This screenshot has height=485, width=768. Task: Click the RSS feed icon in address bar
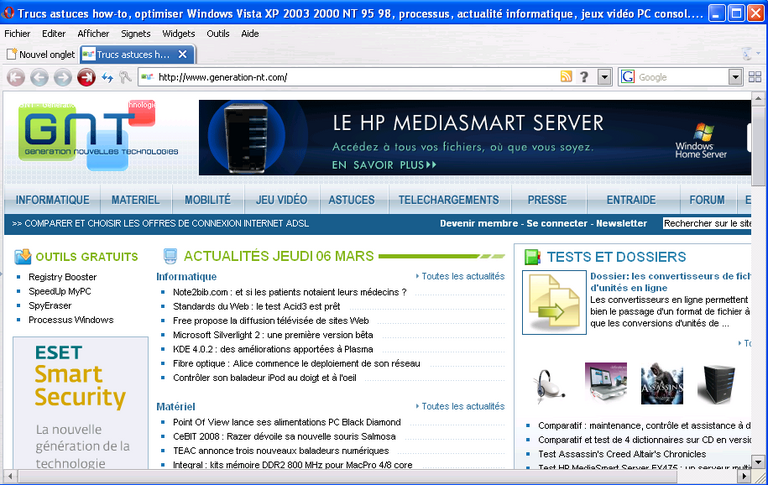click(566, 77)
